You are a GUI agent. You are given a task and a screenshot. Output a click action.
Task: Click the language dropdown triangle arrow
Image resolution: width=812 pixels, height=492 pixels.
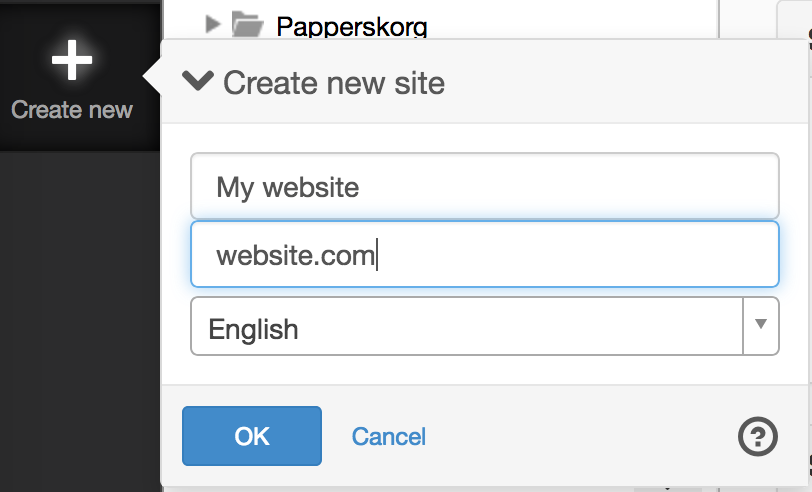[x=761, y=324]
